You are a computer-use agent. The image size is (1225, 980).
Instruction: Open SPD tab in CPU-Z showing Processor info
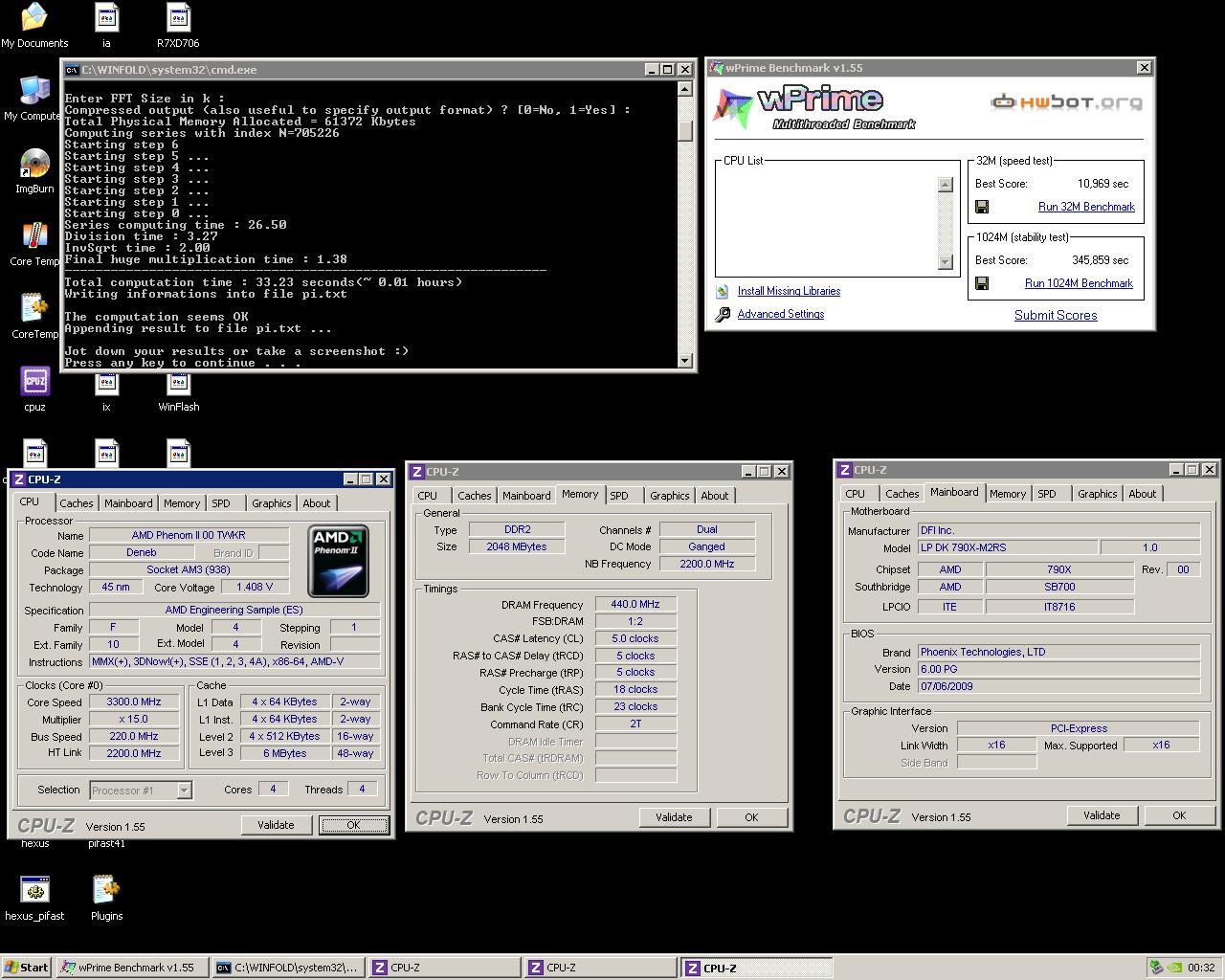[221, 503]
